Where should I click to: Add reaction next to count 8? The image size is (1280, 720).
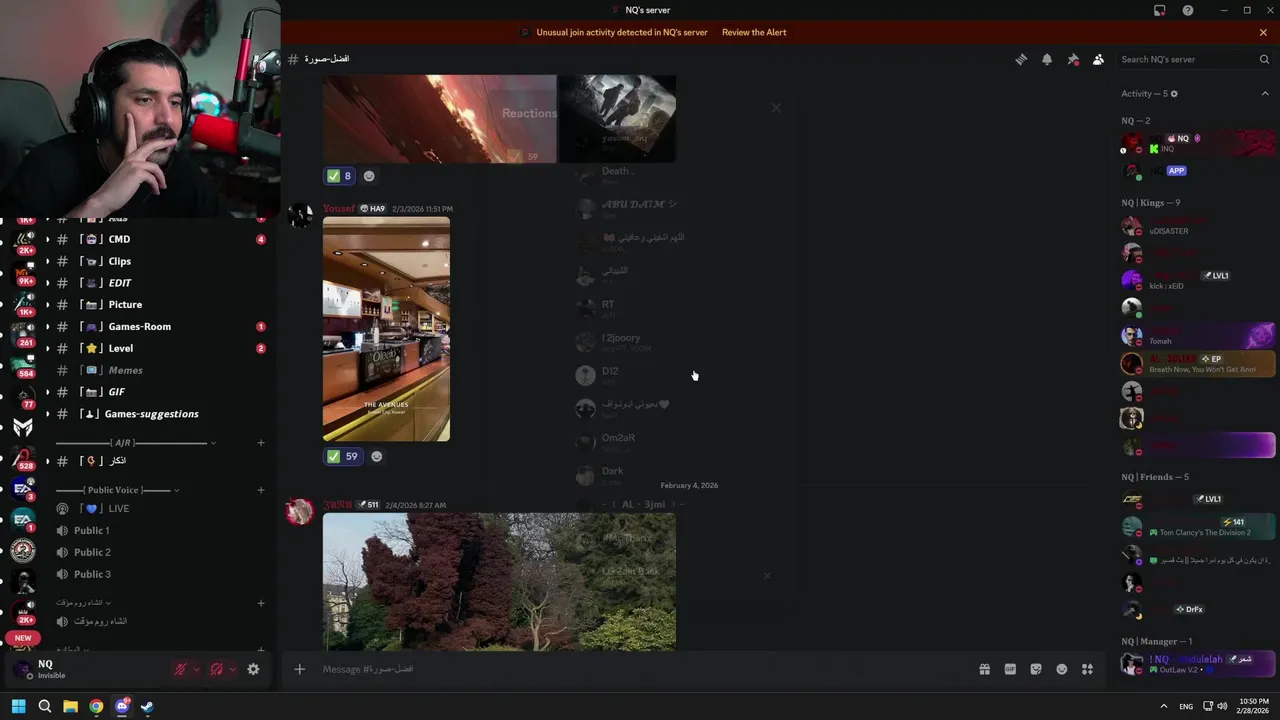click(x=369, y=176)
